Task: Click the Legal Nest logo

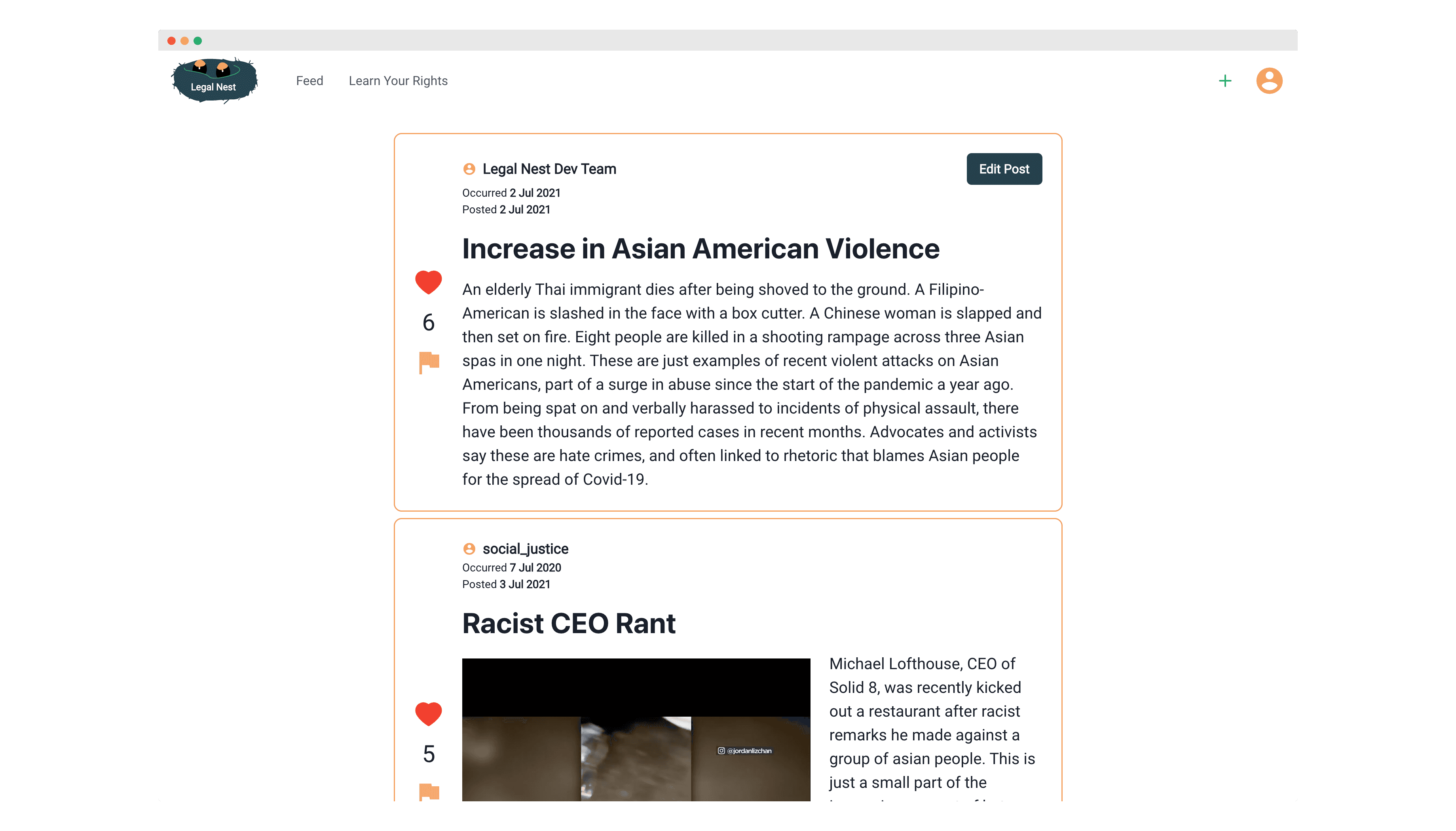Action: [214, 80]
